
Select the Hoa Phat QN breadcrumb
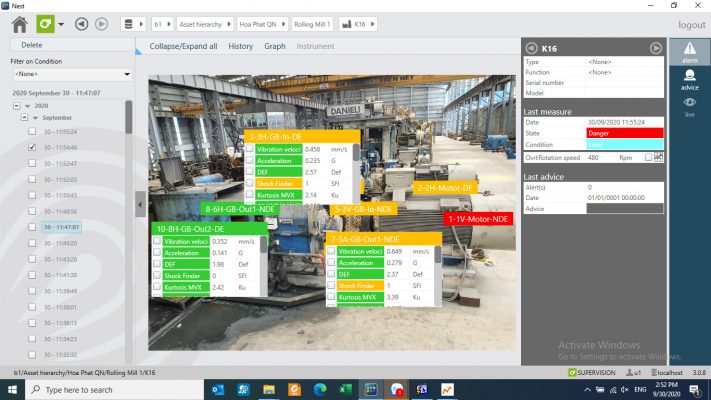click(x=258, y=24)
